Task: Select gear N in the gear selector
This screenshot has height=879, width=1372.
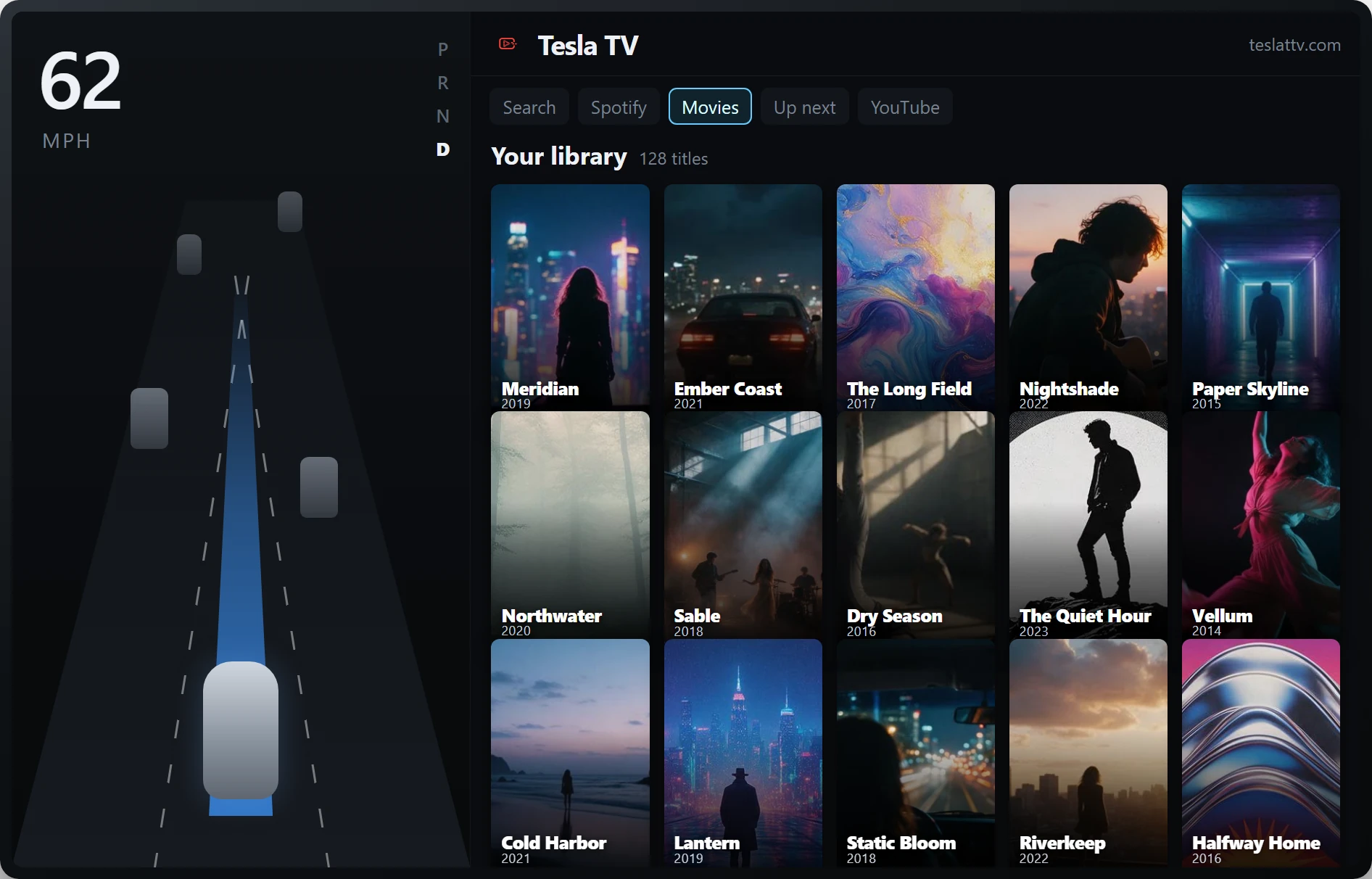Action: pos(443,116)
